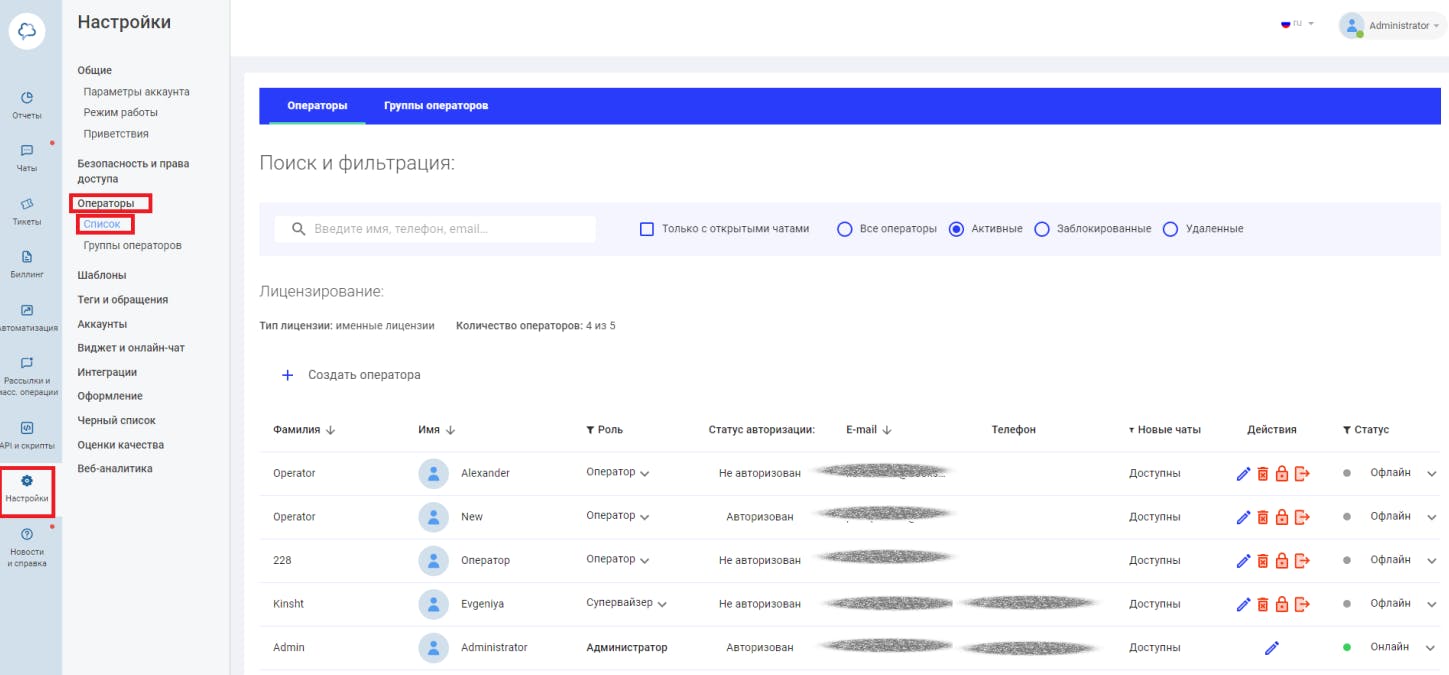The height and width of the screenshot is (675, 1449).
Task: Delete Evgeniya Kinsht with the trash icon
Action: click(x=1262, y=604)
